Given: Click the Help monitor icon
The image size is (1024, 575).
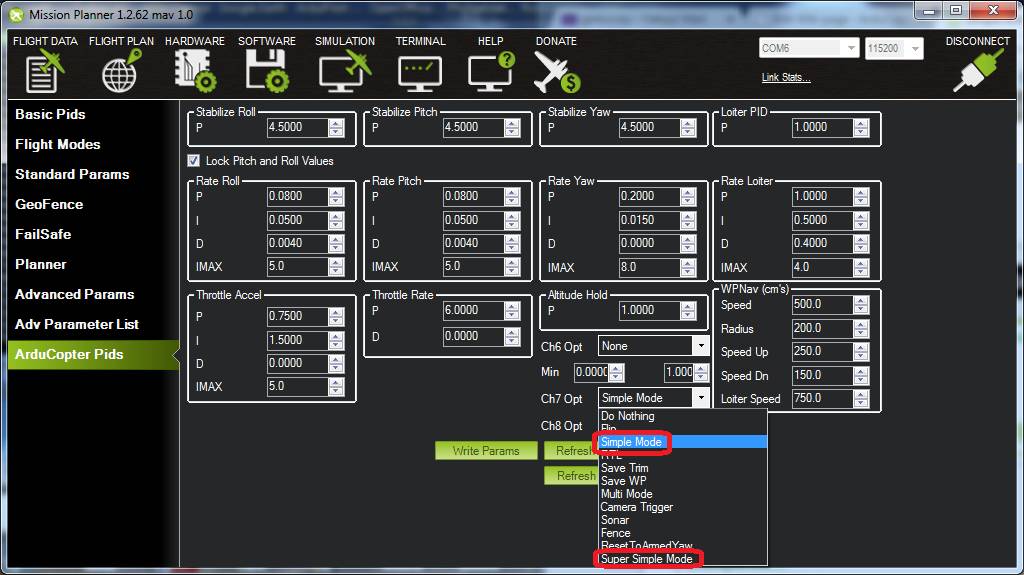Looking at the screenshot, I should (x=490, y=72).
